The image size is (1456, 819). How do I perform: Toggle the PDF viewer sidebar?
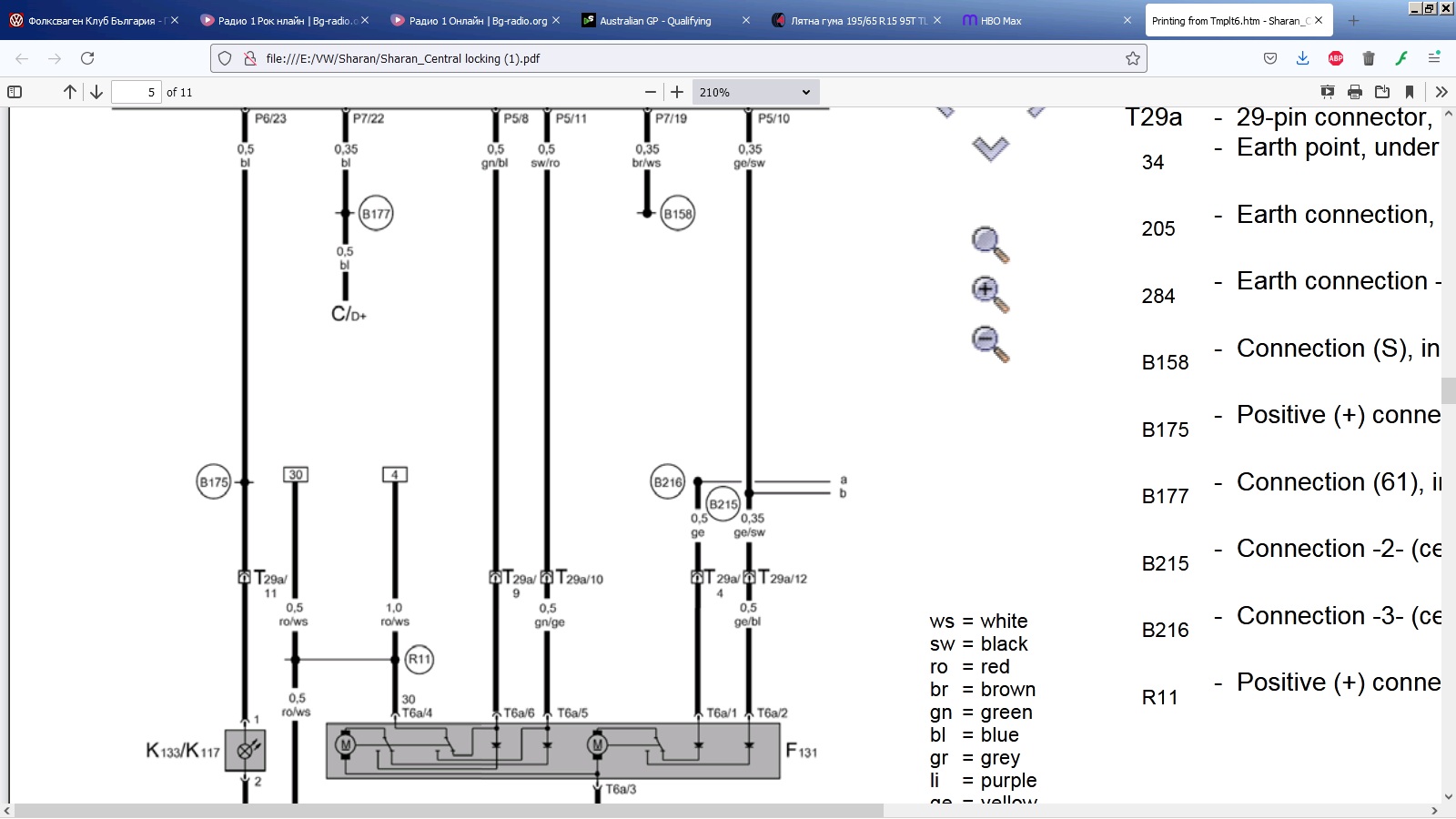tap(15, 92)
